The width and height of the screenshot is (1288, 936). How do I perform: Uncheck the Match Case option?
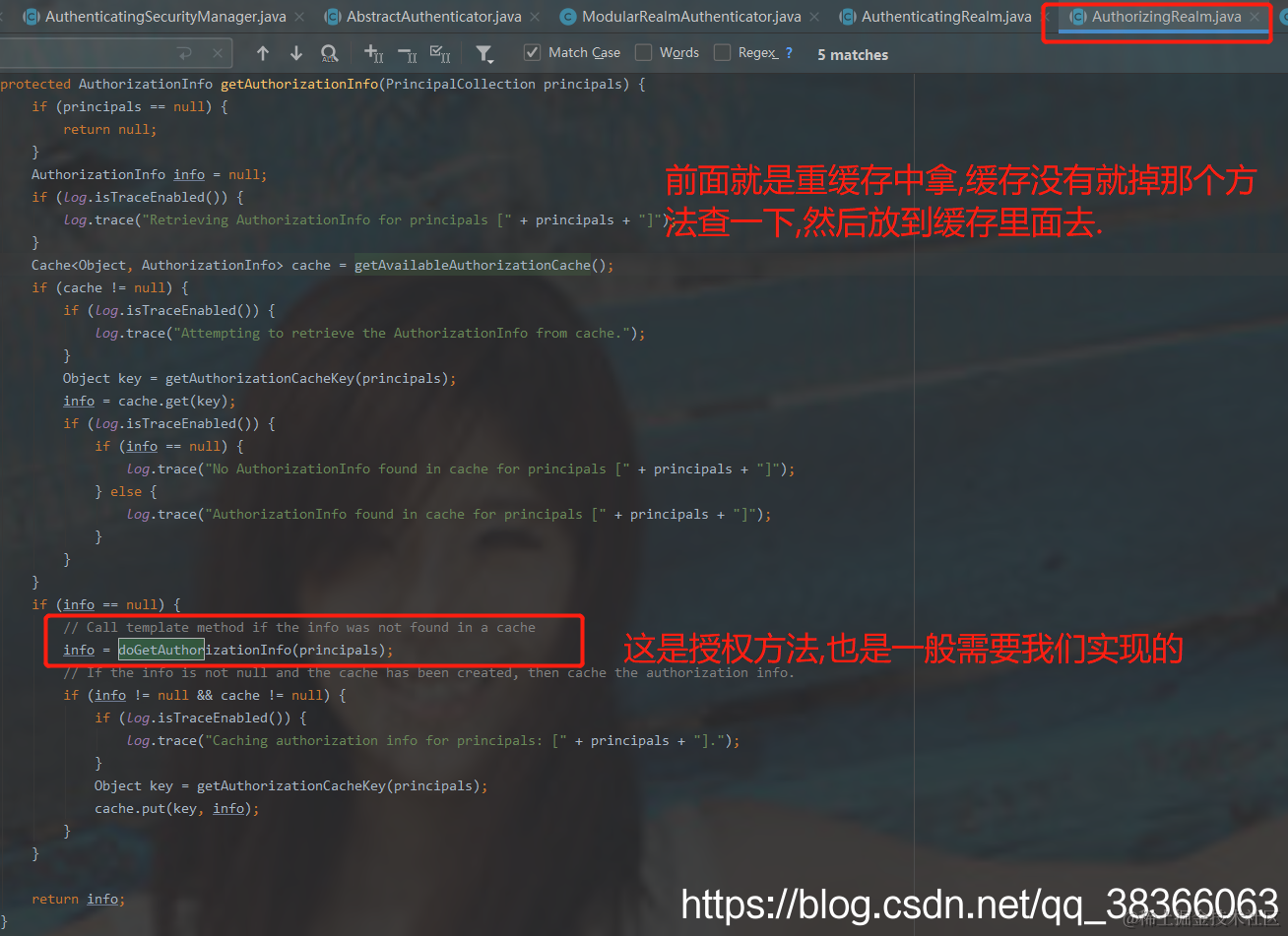click(x=534, y=52)
